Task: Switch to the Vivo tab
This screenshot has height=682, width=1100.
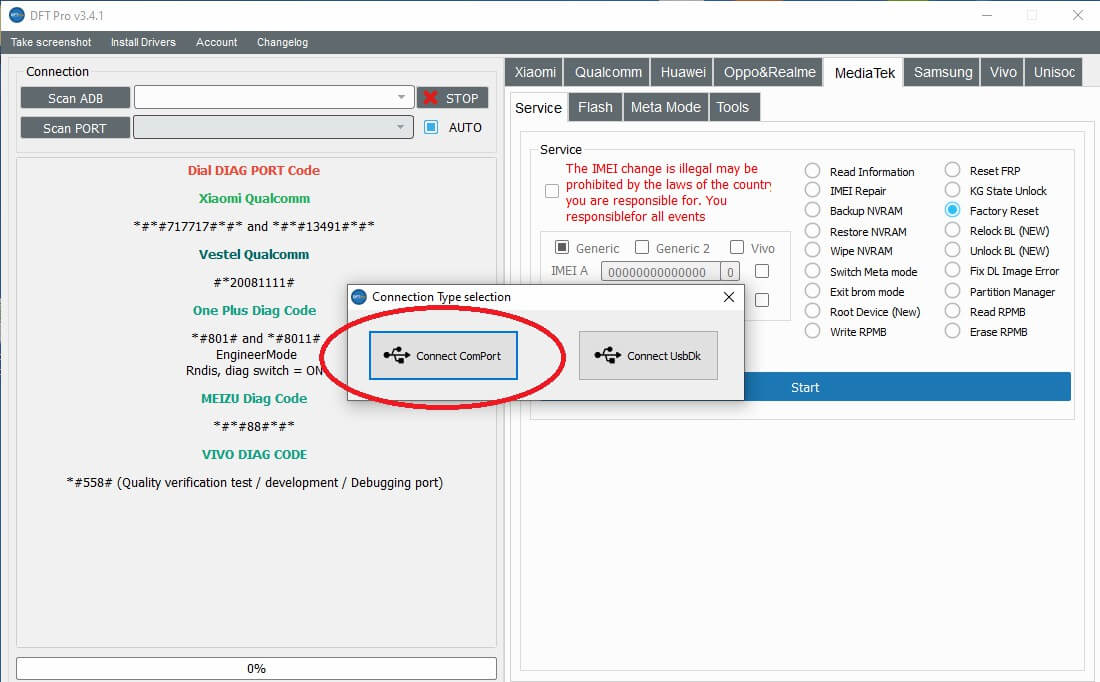Action: (x=1002, y=72)
